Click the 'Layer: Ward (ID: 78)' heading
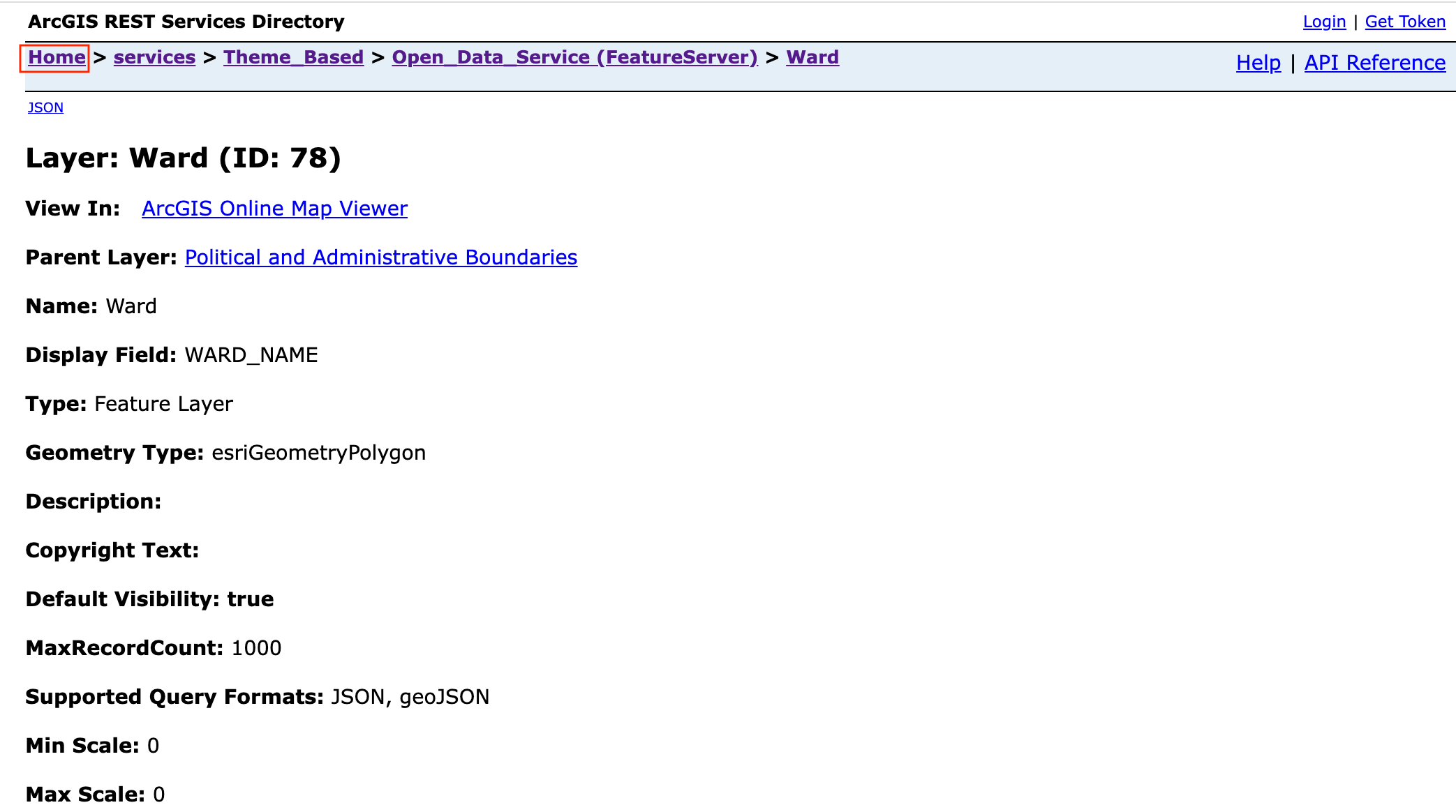 [183, 158]
